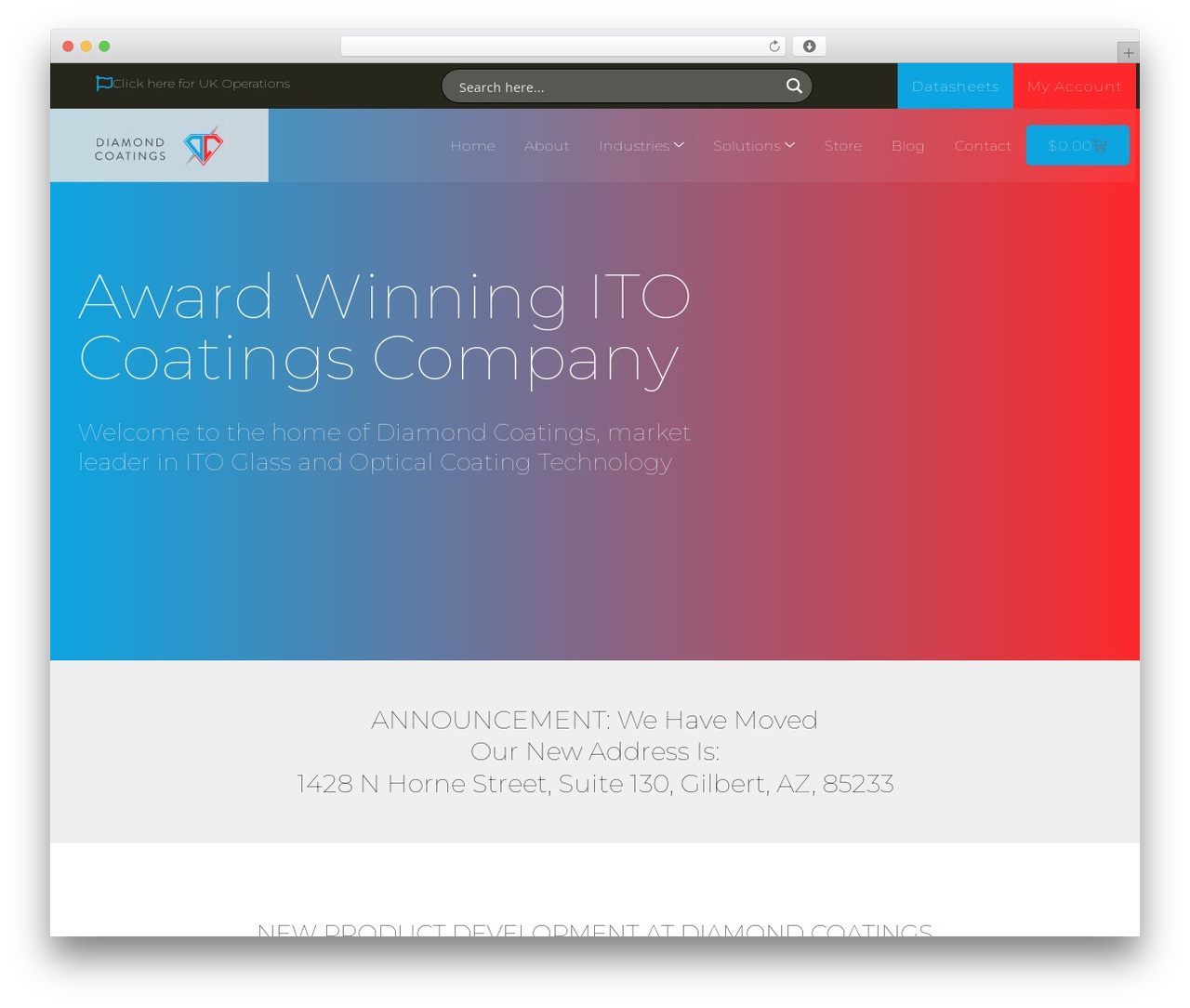
Task: Click the Our New Address Is text
Action: (x=595, y=751)
